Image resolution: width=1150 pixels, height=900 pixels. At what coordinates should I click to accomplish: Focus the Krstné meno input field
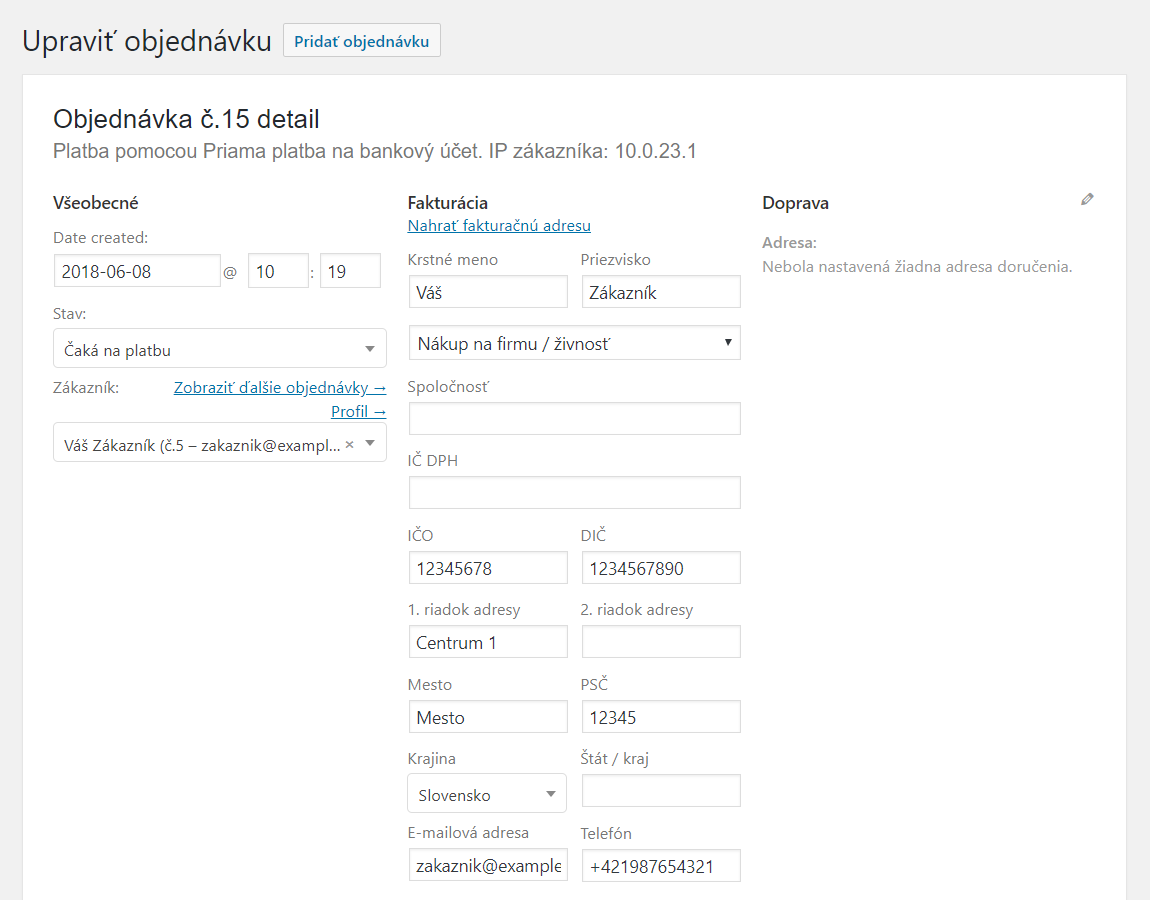(488, 292)
